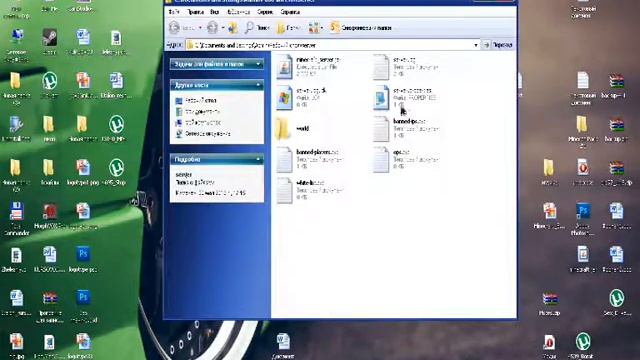Open the Правка menu

point(195,12)
